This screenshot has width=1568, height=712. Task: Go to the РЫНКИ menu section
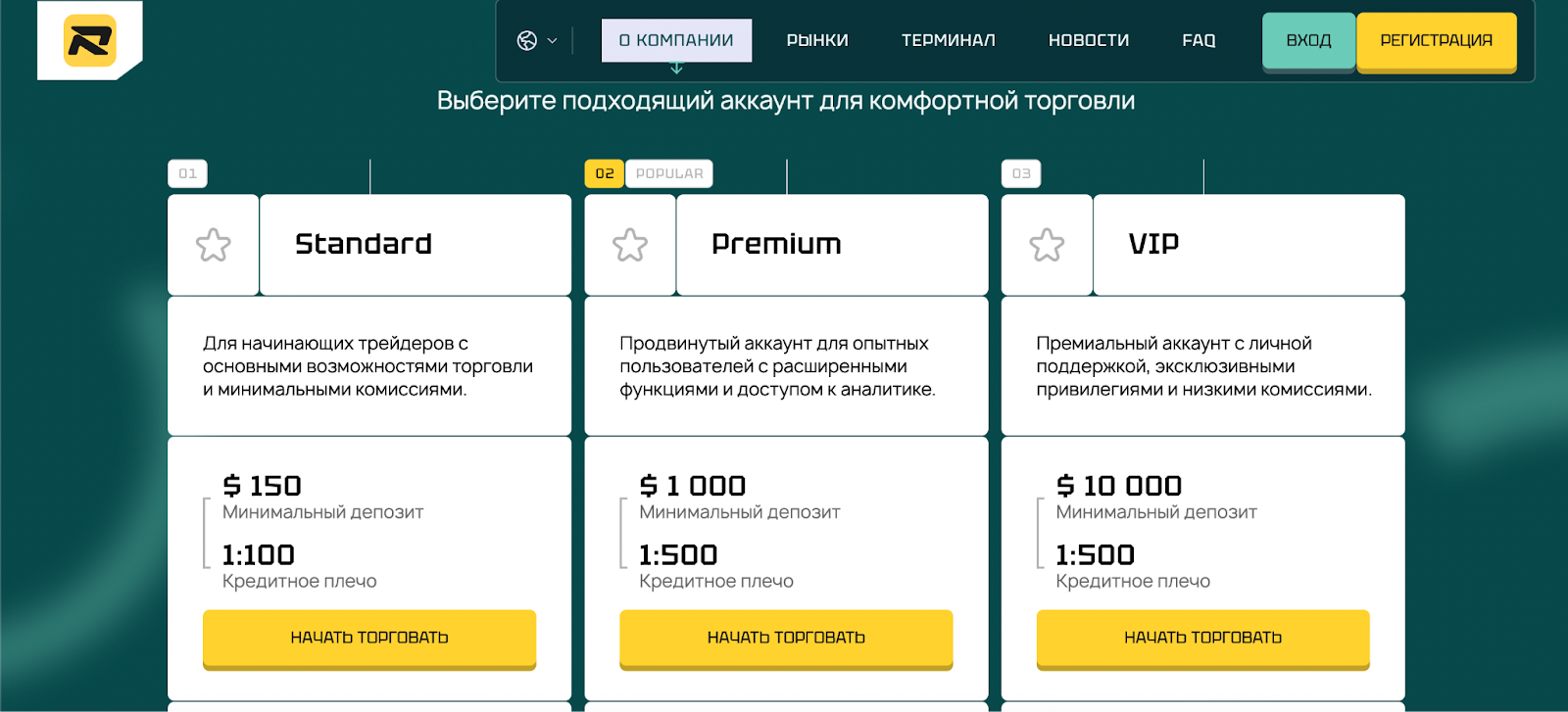click(x=817, y=40)
